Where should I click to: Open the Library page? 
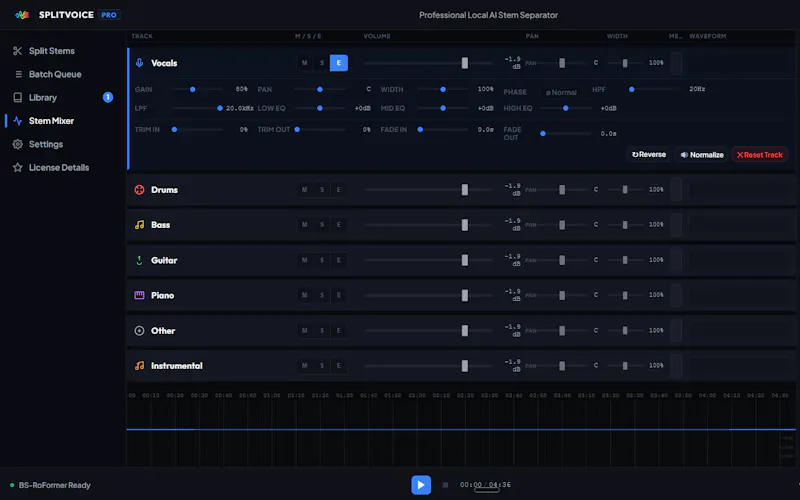(61, 97)
